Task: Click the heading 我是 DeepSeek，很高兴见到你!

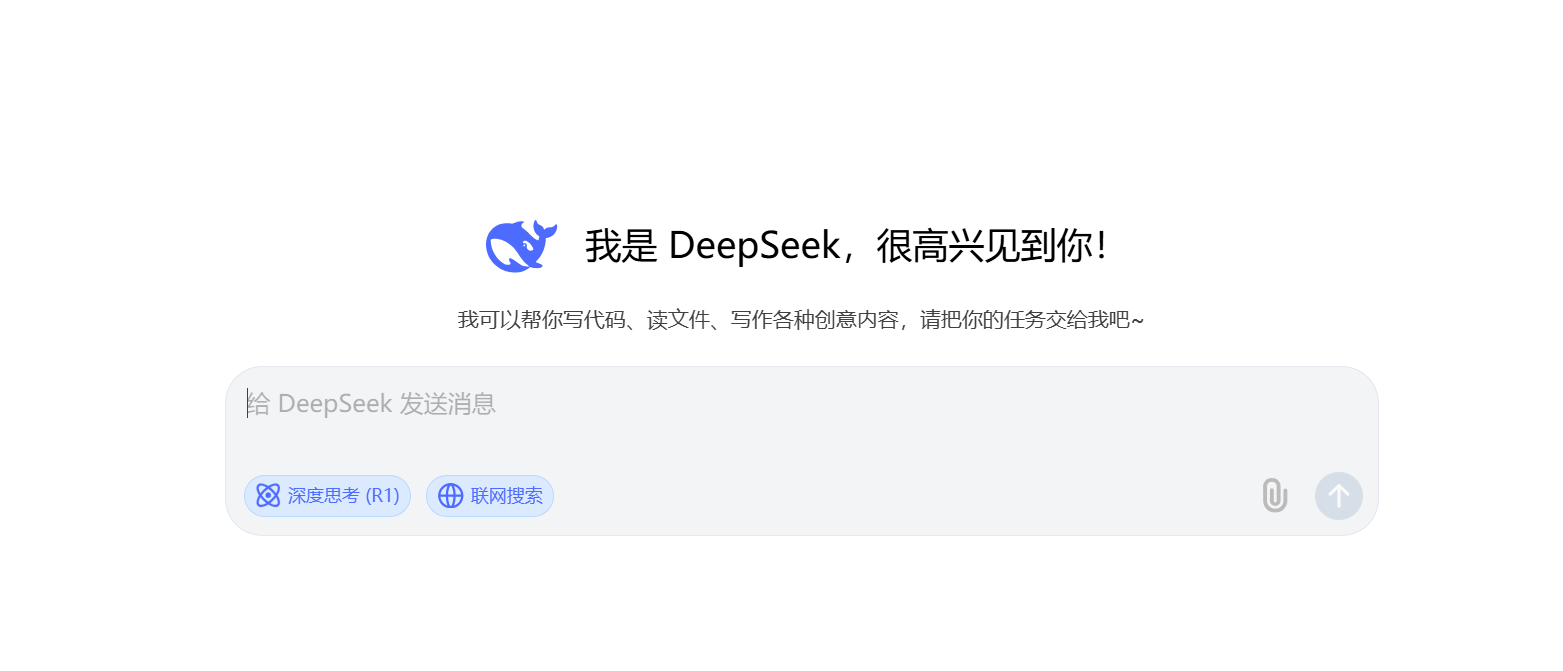Action: pyautogui.click(x=847, y=245)
